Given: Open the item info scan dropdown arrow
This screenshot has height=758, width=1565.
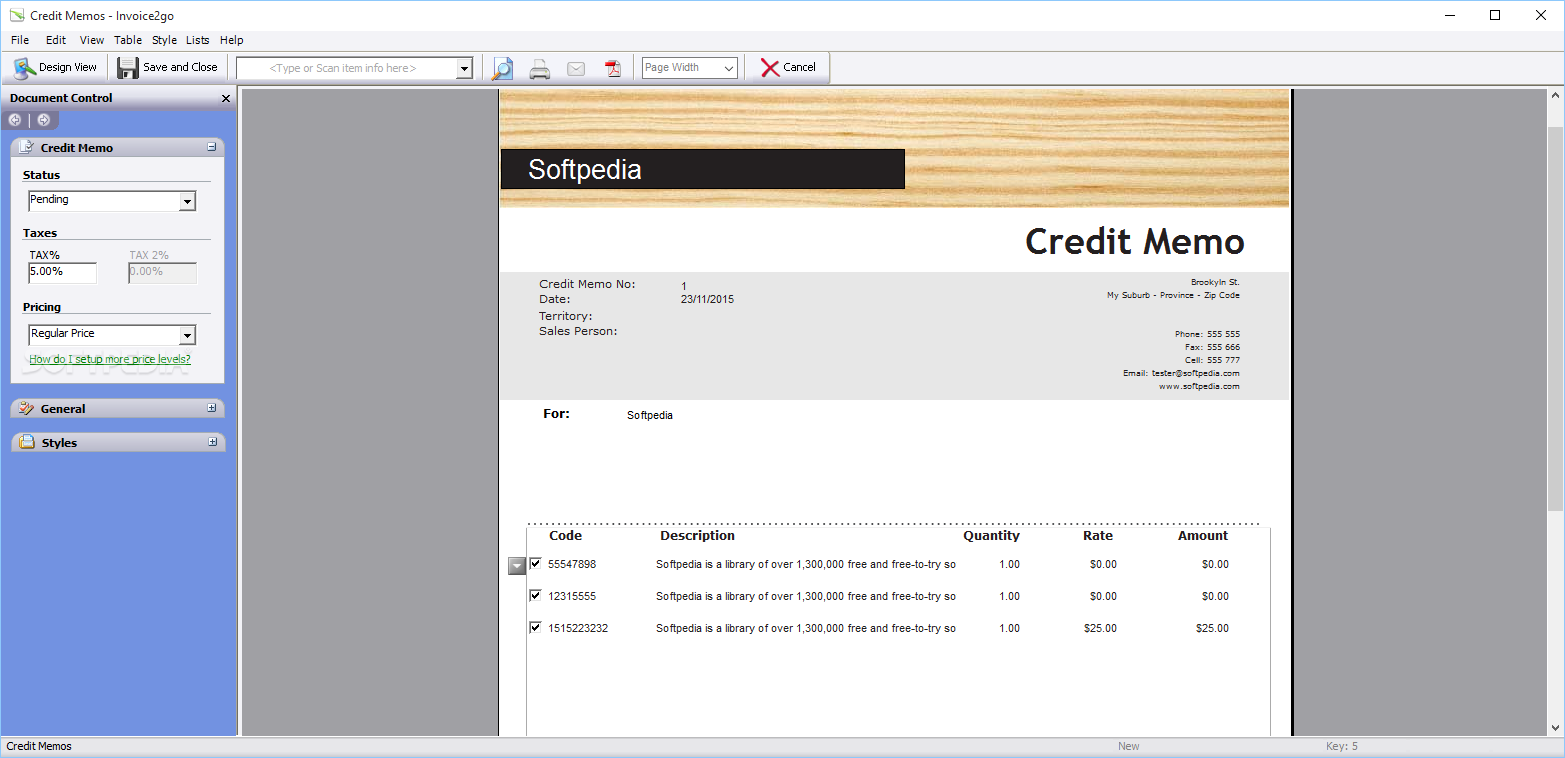Looking at the screenshot, I should pos(464,68).
